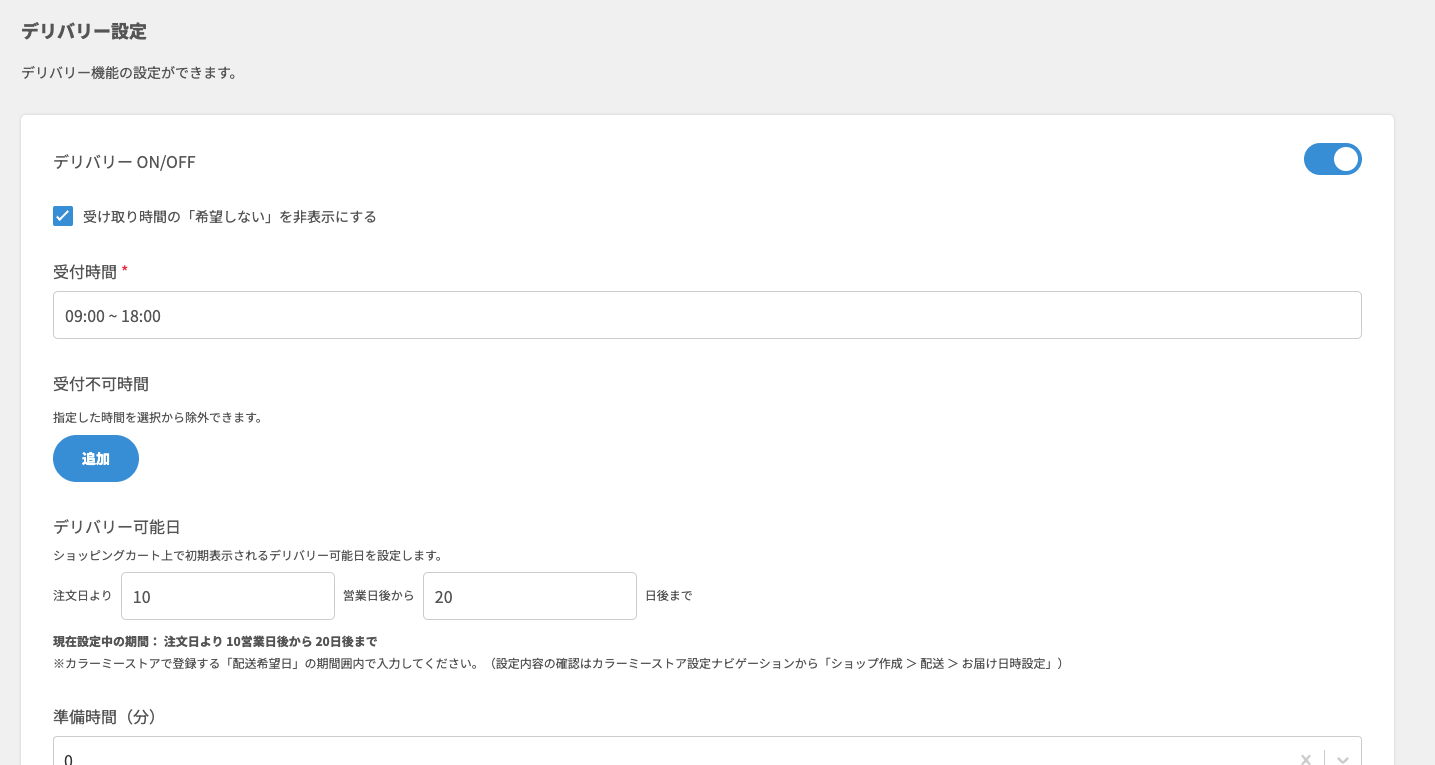The image size is (1435, 765).
Task: Click the ※カラーミーストア note text
Action: coord(557,663)
